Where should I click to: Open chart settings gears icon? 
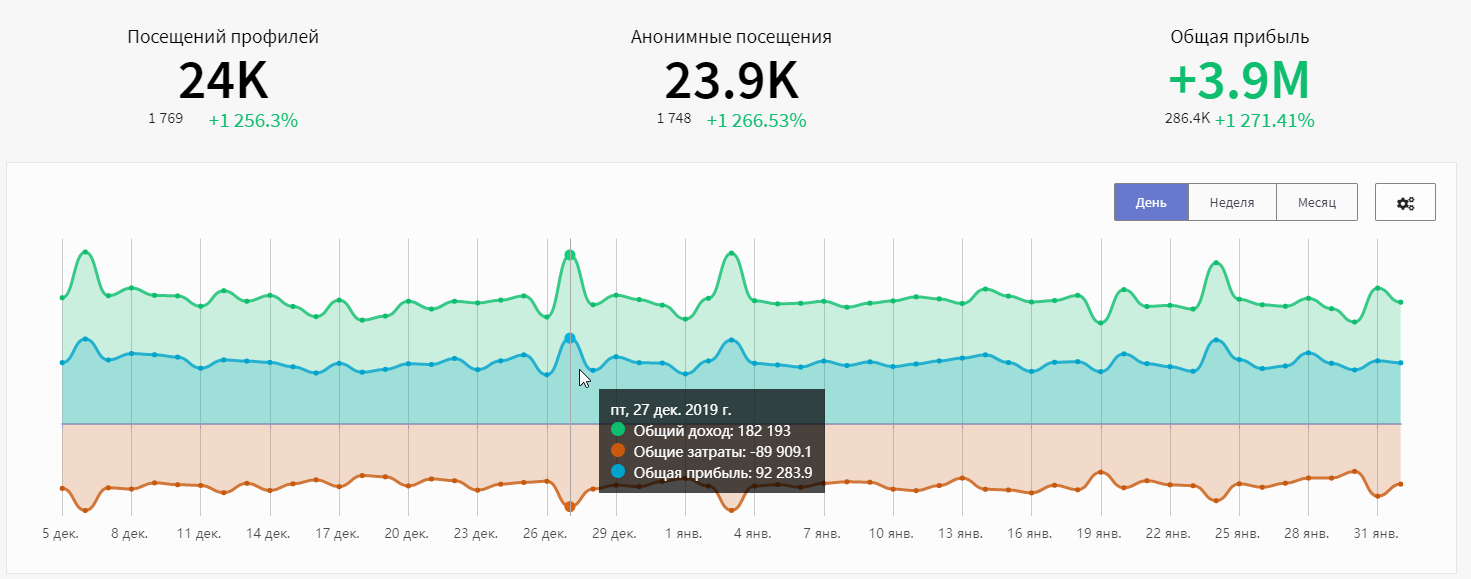tap(1405, 202)
